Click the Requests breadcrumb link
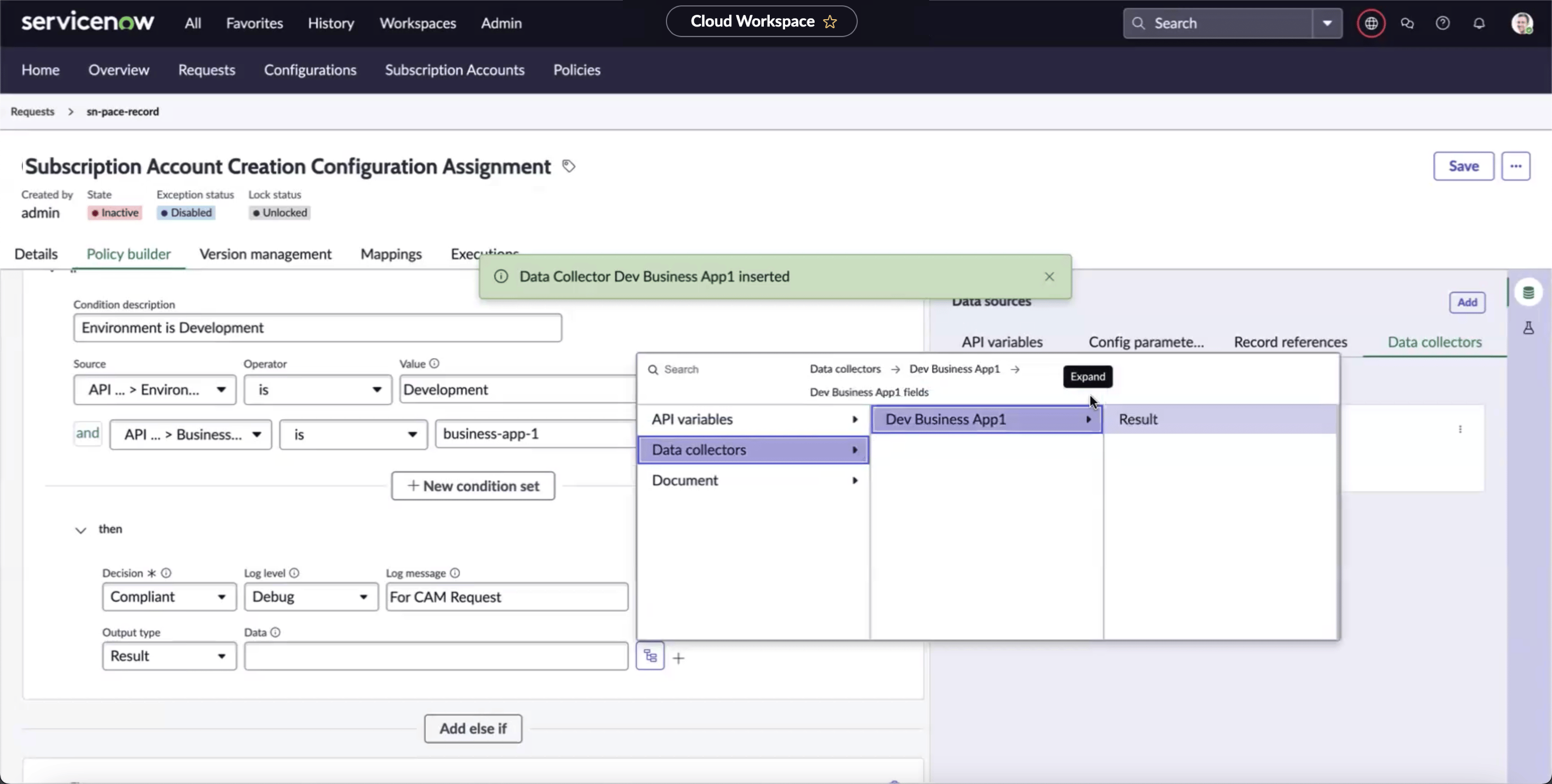This screenshot has width=1552, height=784. [x=32, y=111]
